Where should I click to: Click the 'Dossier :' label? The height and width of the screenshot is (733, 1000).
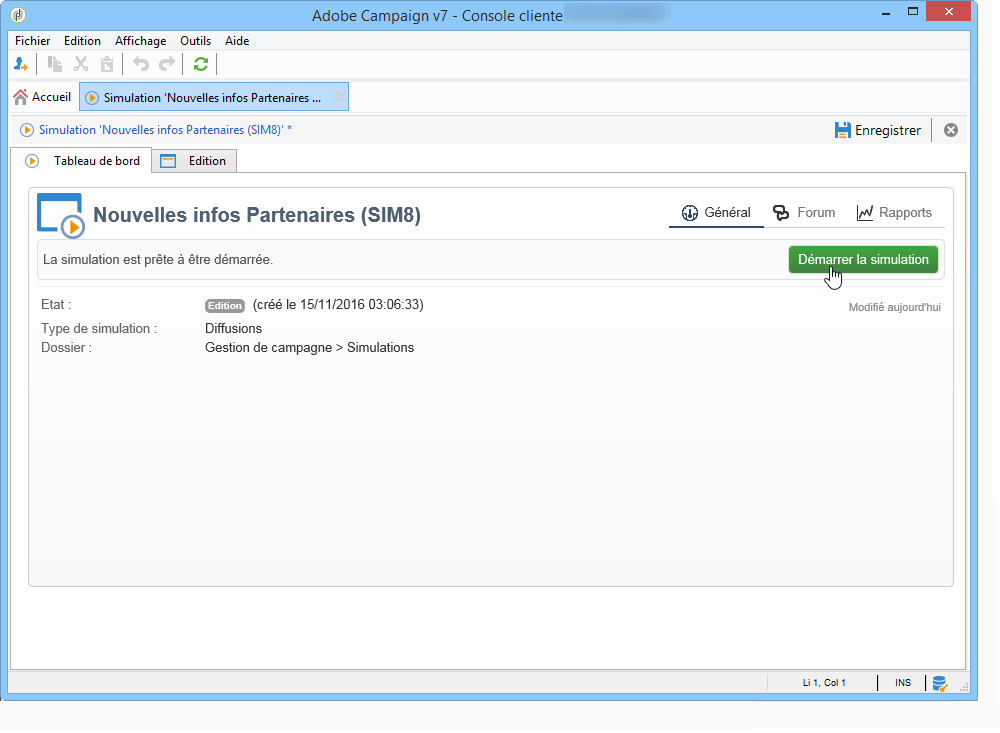click(66, 348)
